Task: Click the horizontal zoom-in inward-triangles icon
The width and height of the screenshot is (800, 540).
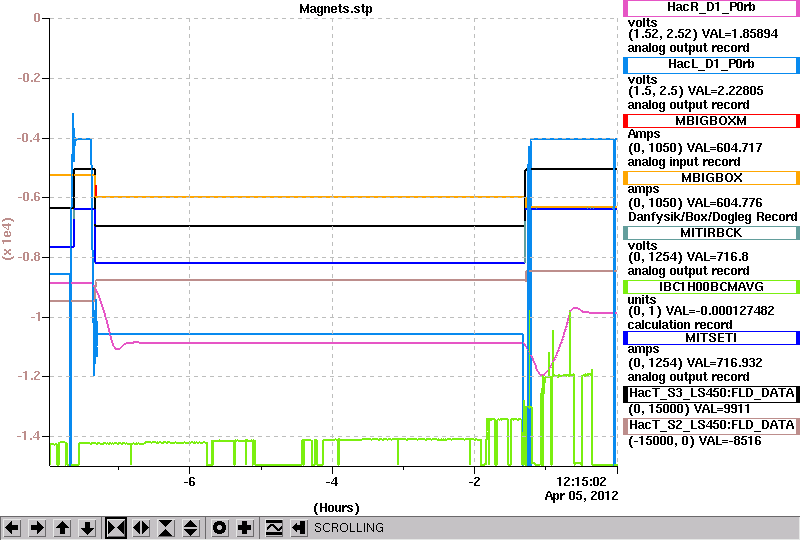Action: click(x=116, y=528)
